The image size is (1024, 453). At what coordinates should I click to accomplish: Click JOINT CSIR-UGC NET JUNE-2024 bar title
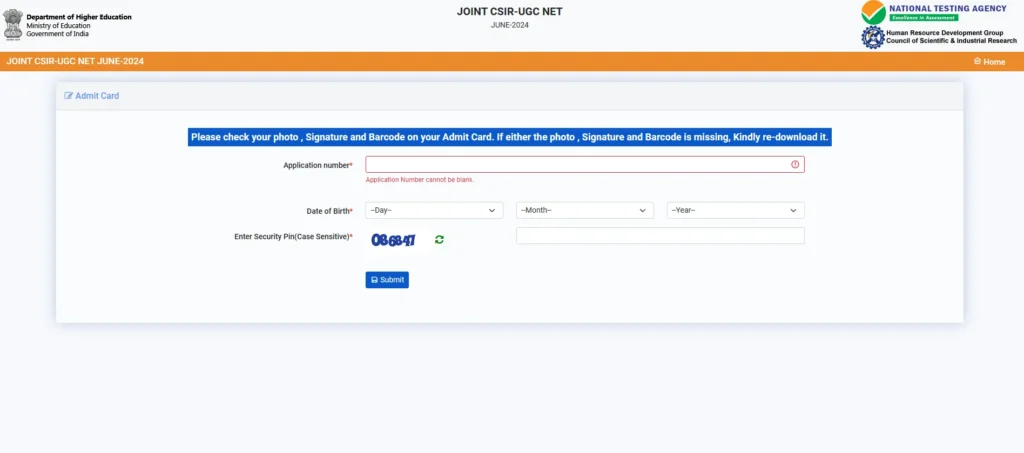[x=75, y=62]
